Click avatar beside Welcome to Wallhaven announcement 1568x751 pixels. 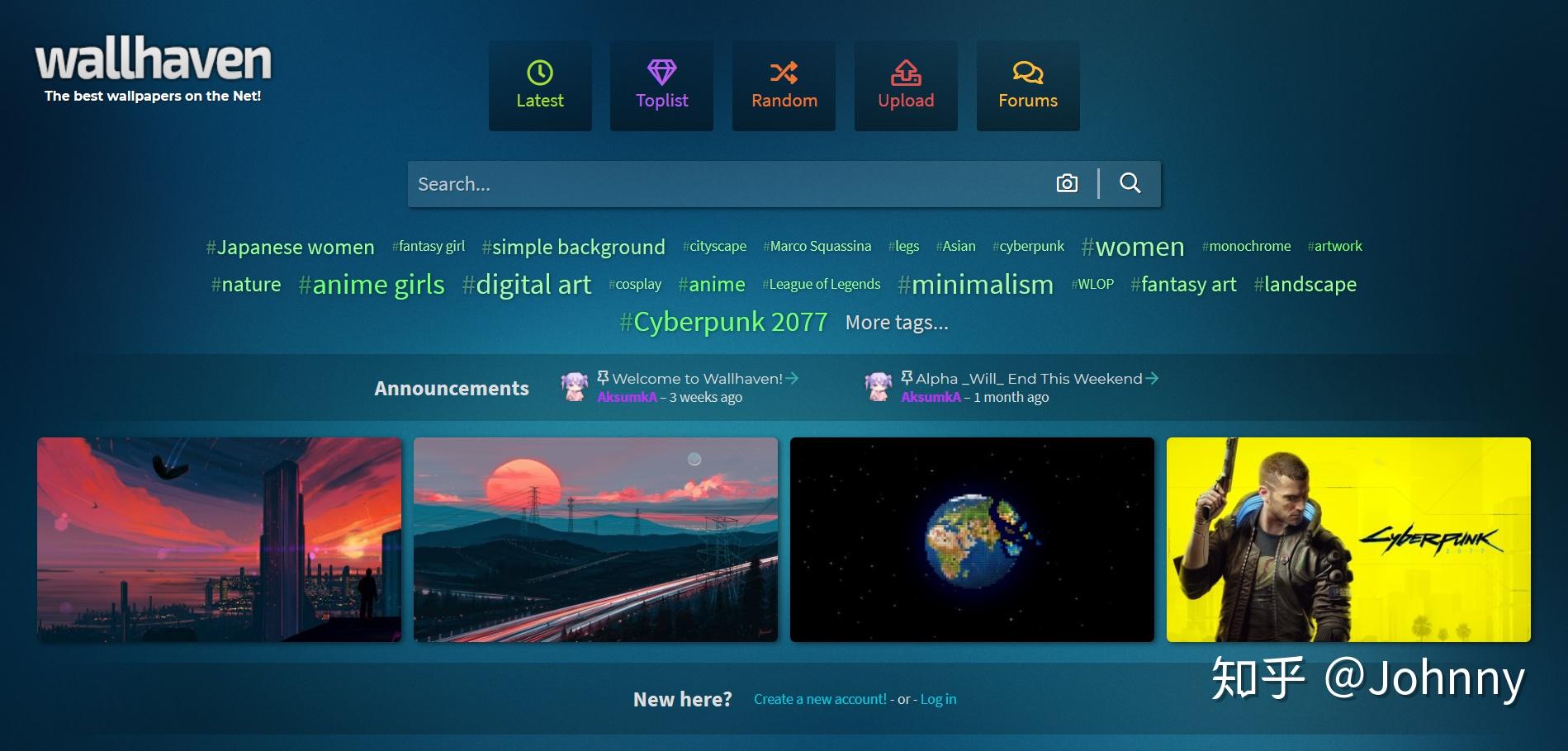(575, 386)
